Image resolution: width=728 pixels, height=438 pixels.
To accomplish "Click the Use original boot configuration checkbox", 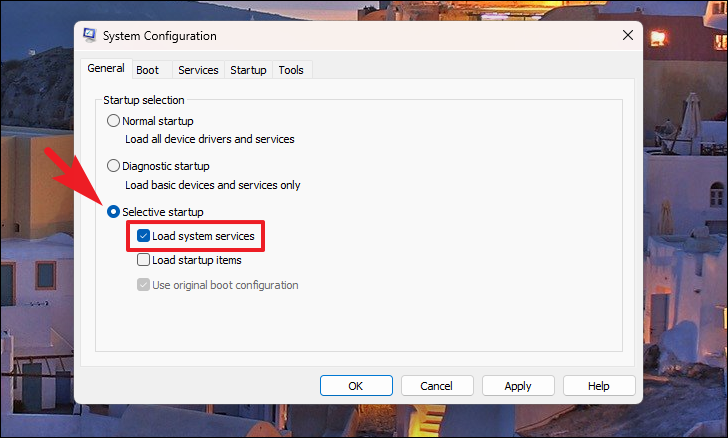I will point(143,285).
